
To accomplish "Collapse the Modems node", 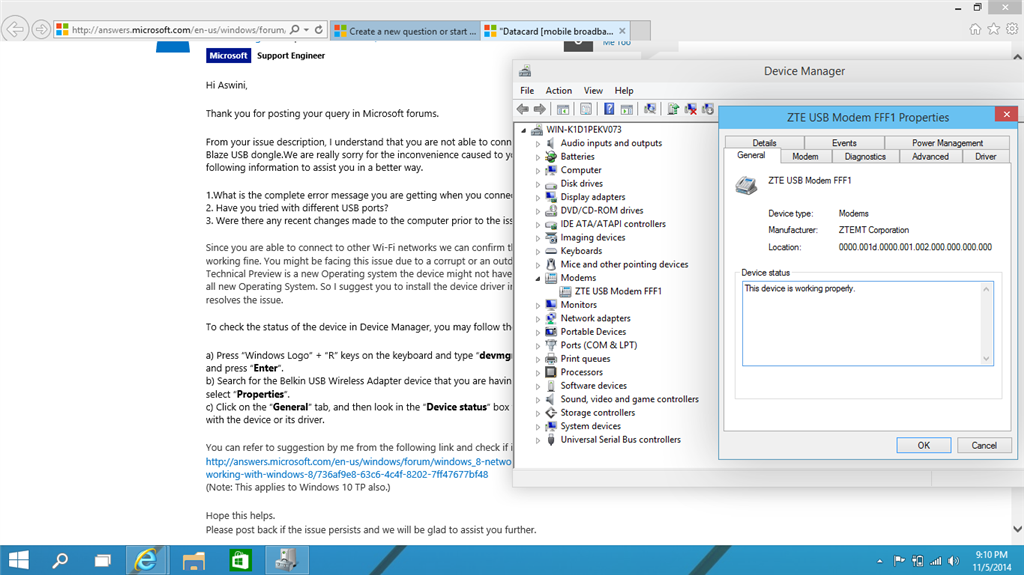I will point(537,278).
